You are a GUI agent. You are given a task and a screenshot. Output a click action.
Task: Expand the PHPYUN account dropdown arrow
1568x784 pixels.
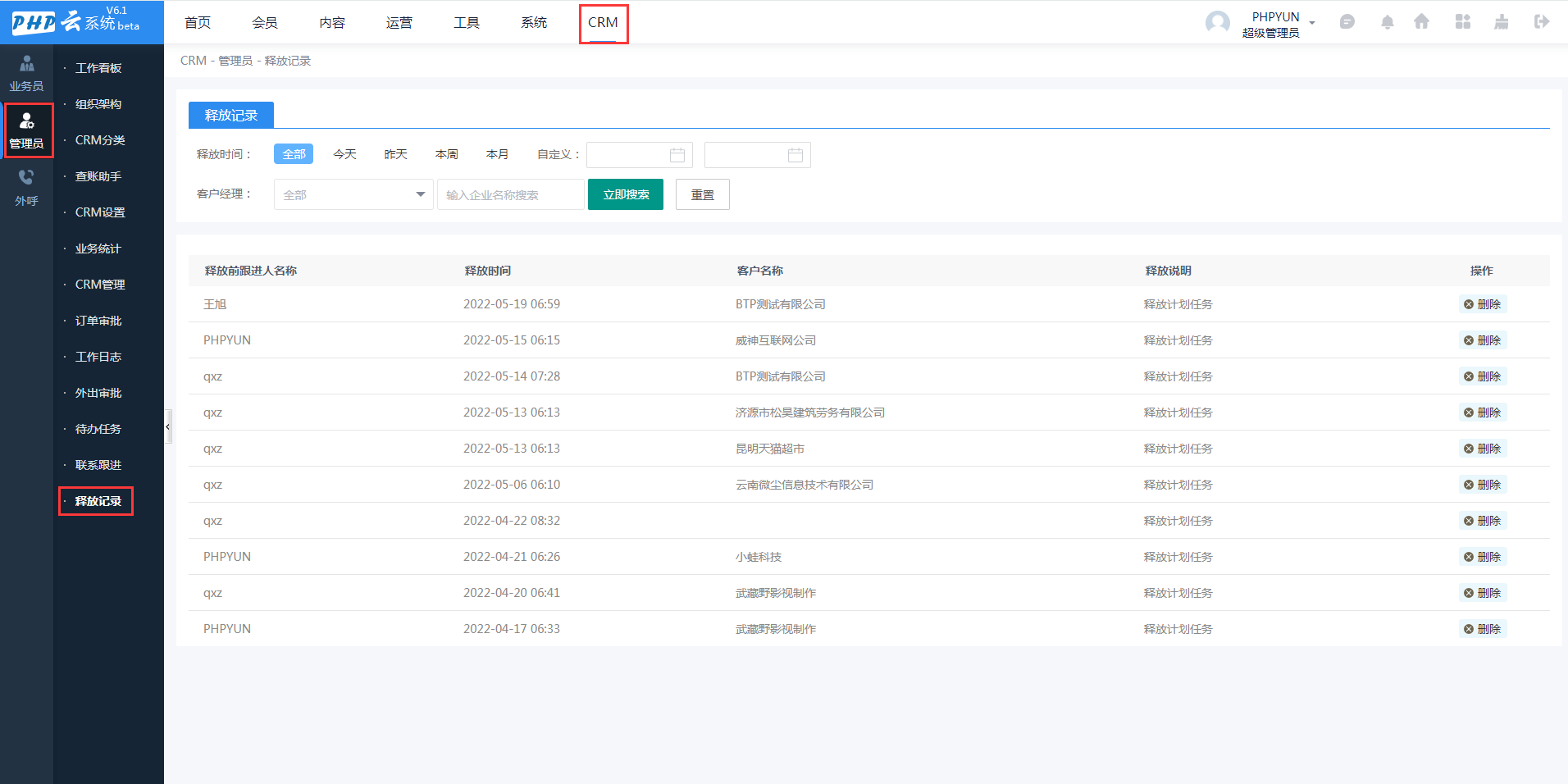pyautogui.click(x=1312, y=23)
